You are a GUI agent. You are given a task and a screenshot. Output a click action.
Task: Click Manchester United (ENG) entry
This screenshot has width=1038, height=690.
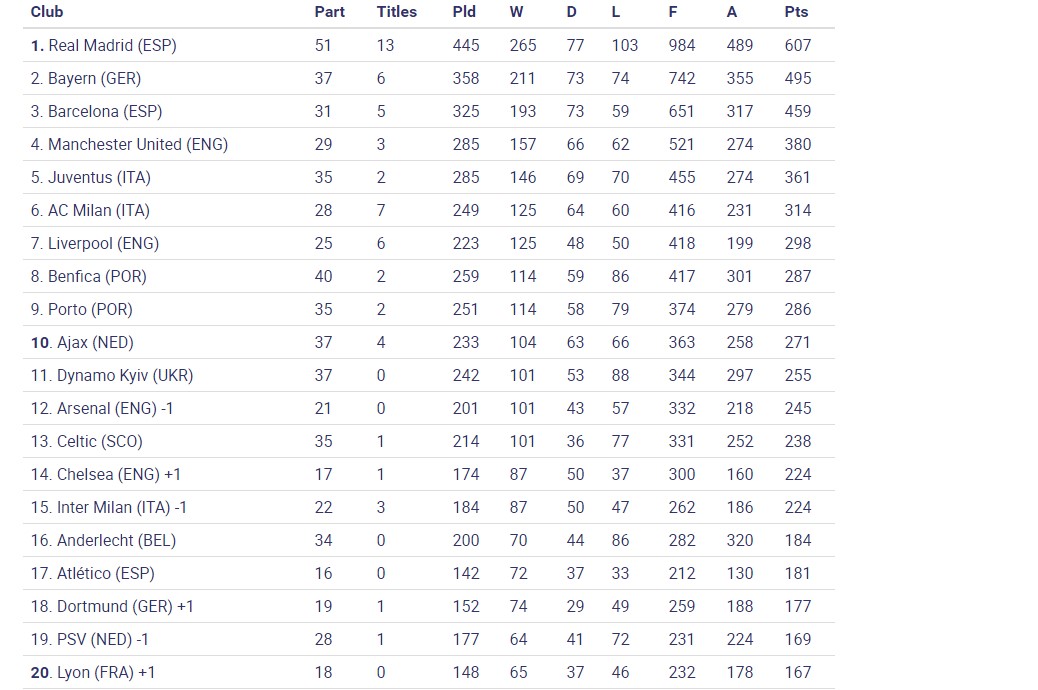[138, 144]
